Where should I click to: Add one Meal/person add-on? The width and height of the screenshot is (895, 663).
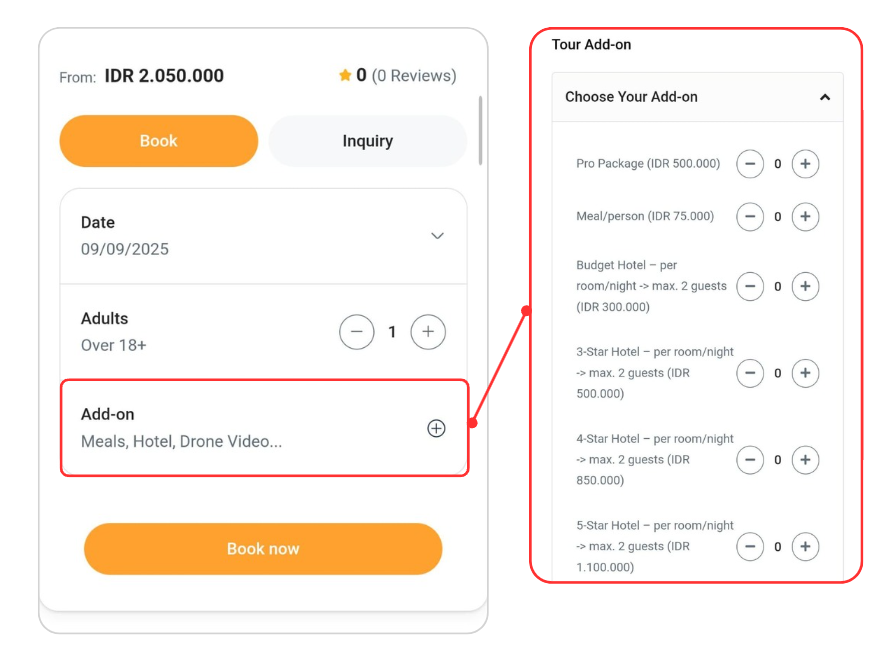pos(805,216)
